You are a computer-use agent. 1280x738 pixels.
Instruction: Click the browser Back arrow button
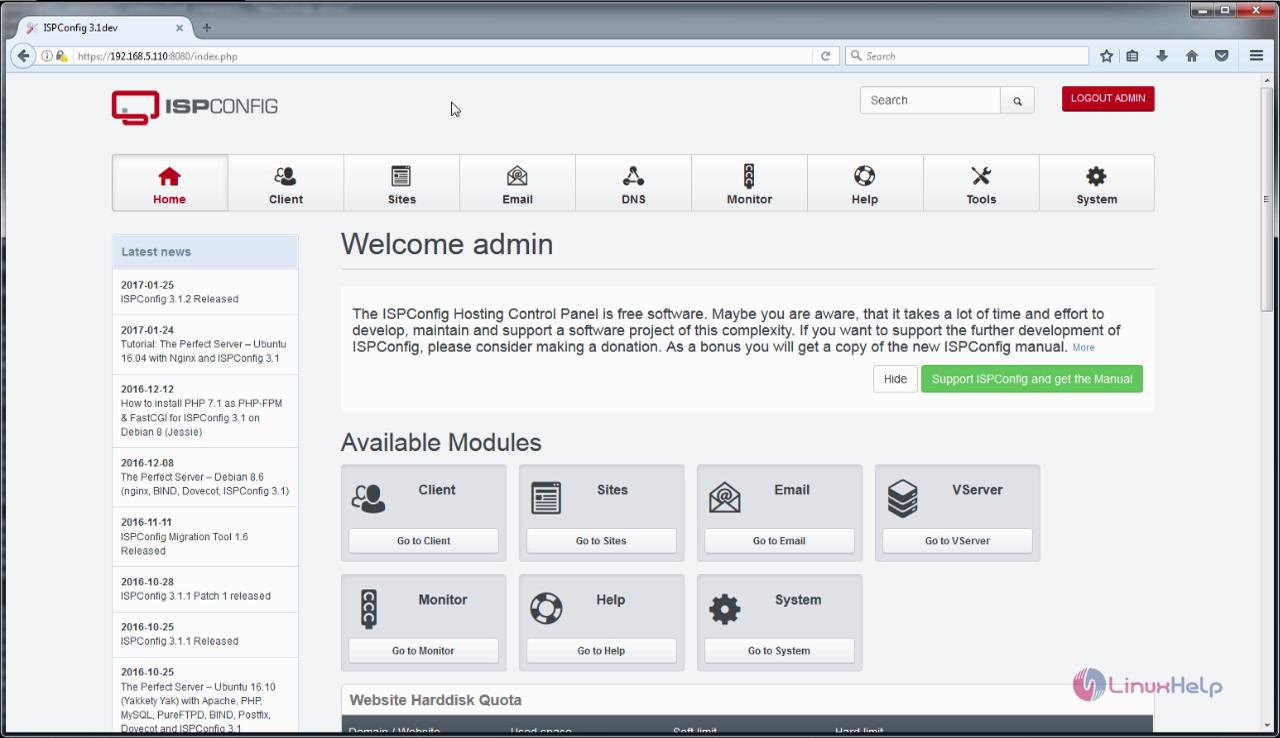point(24,56)
